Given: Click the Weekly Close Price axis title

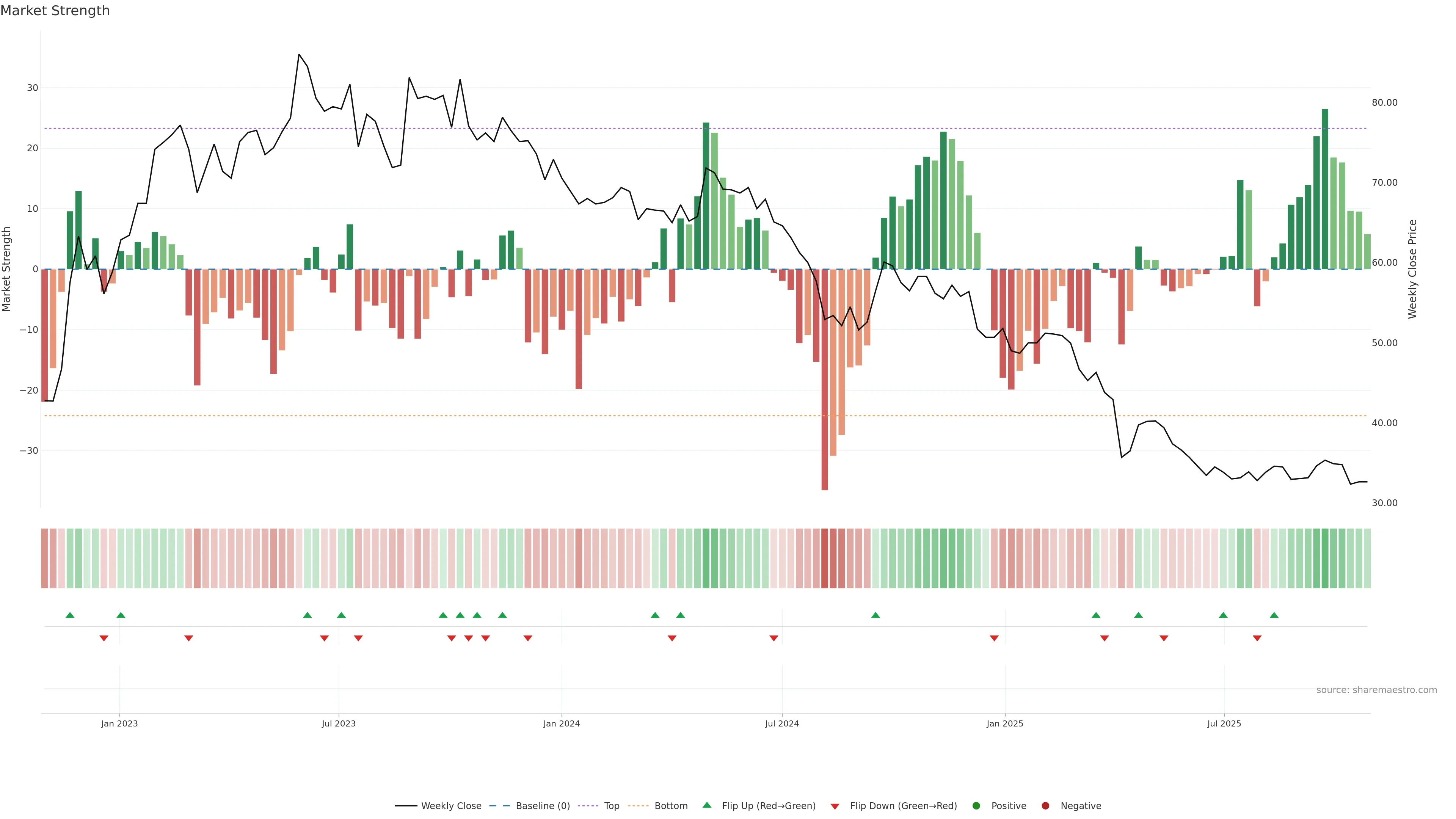Looking at the screenshot, I should point(1412,269).
